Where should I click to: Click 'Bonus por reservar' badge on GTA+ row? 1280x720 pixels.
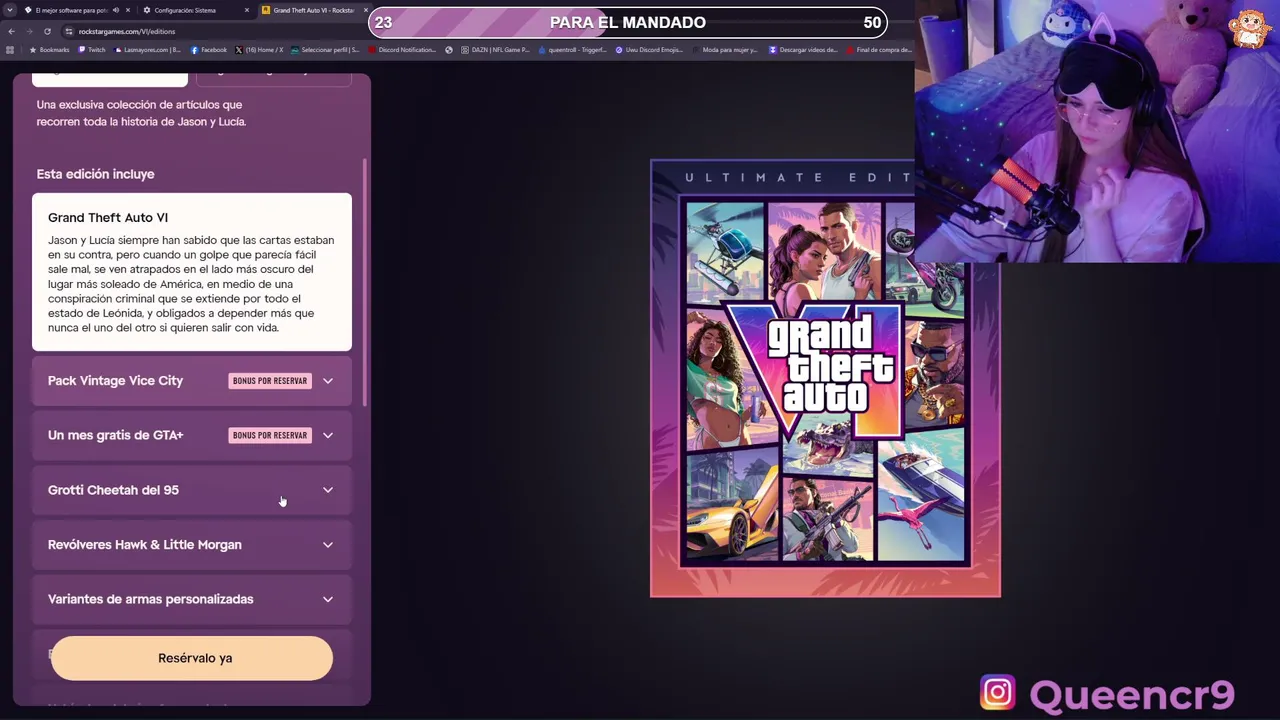pyautogui.click(x=269, y=435)
